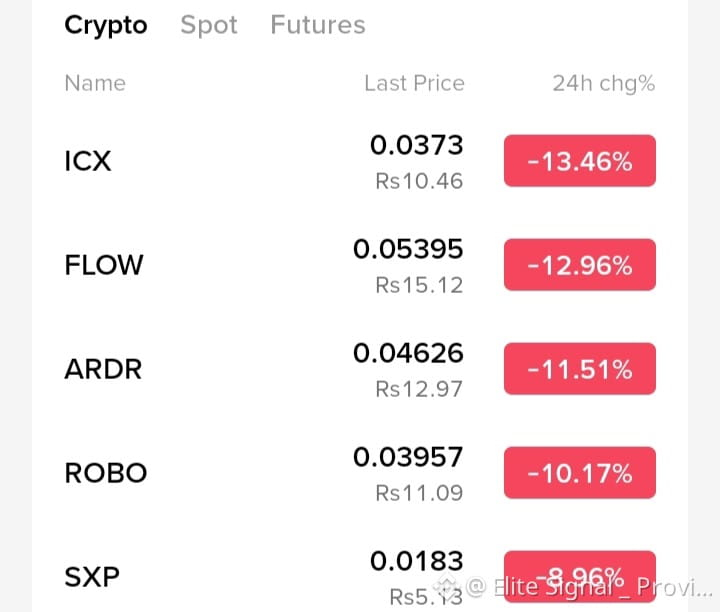Viewport: 720px width, 612px height.
Task: Select the ROBO coin entry
Action: tap(360, 473)
